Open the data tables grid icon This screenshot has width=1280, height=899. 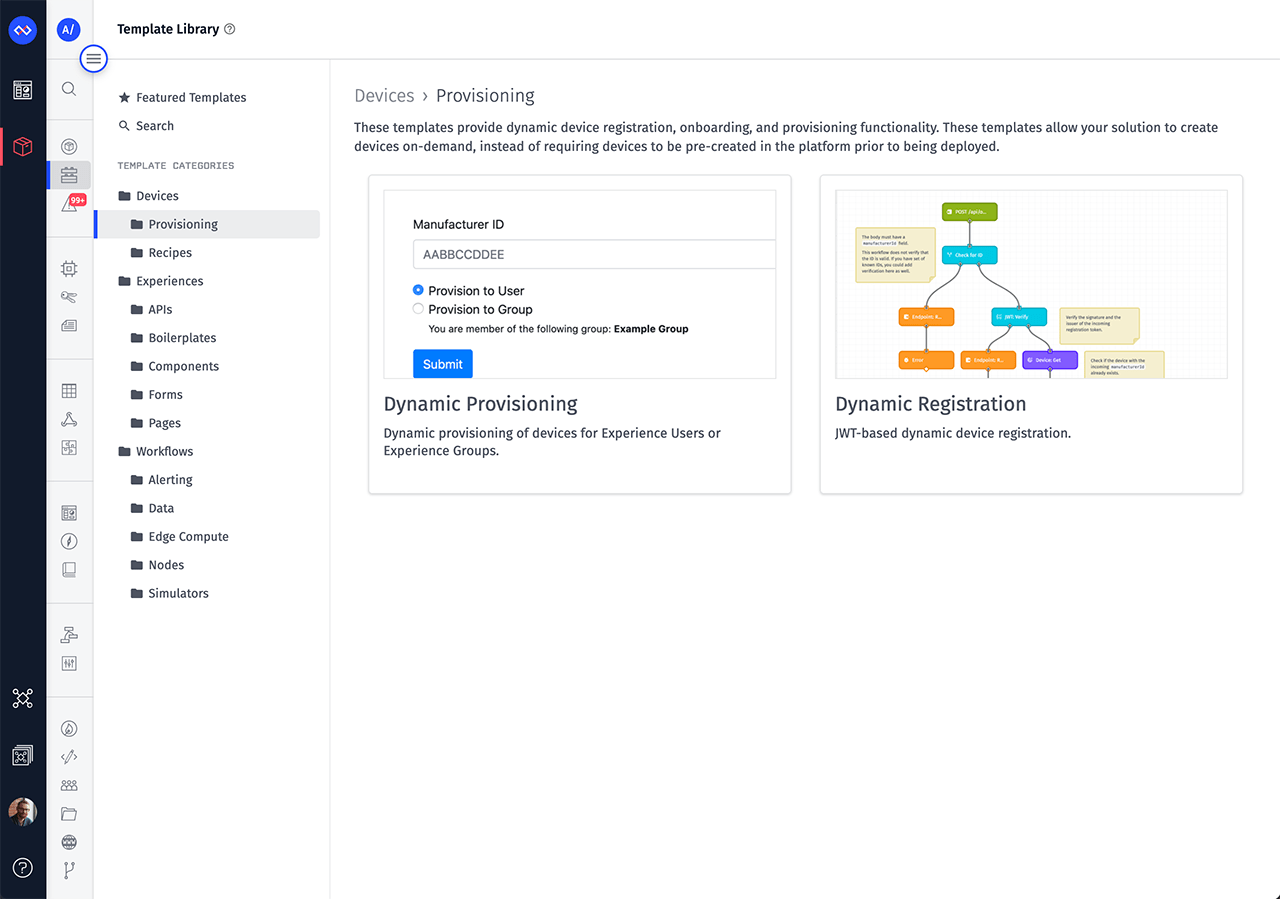point(69,391)
